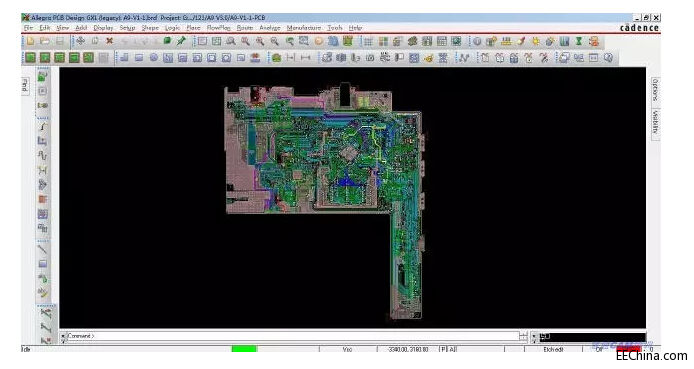Image resolution: width=694 pixels, height=369 pixels.
Task: Click the green status indicator box
Action: point(244,349)
